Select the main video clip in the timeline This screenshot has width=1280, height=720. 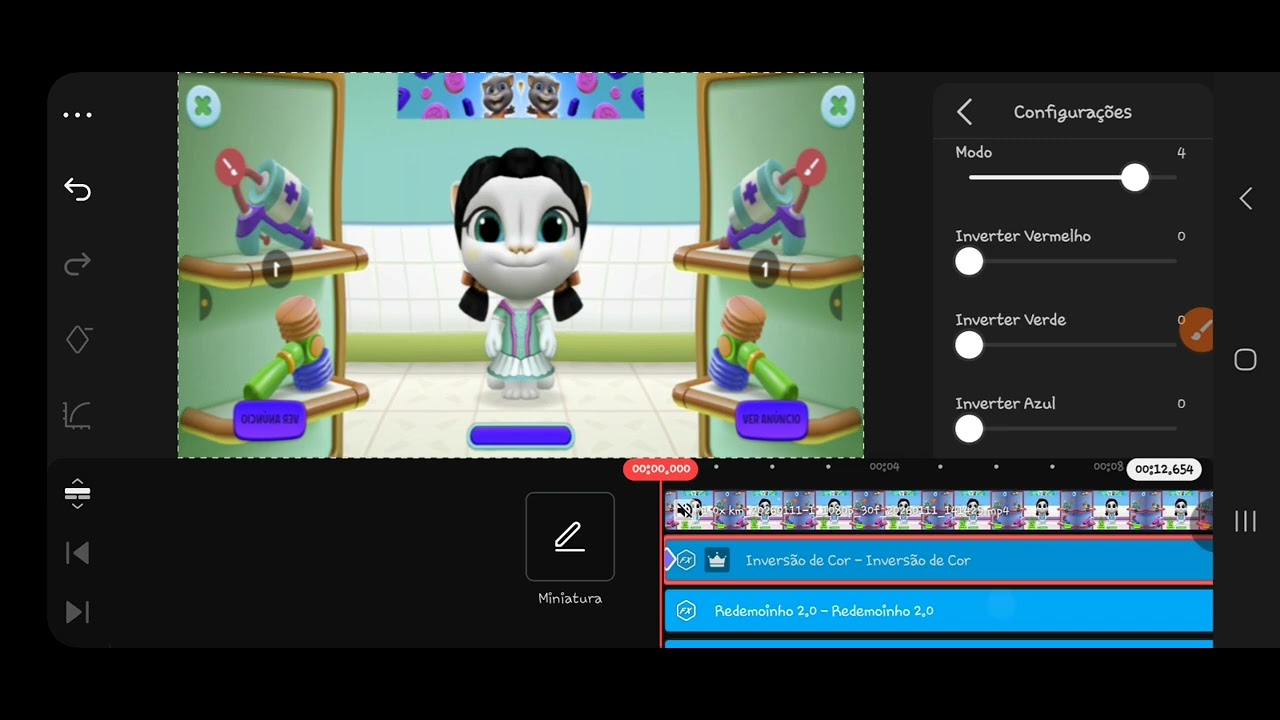point(939,510)
